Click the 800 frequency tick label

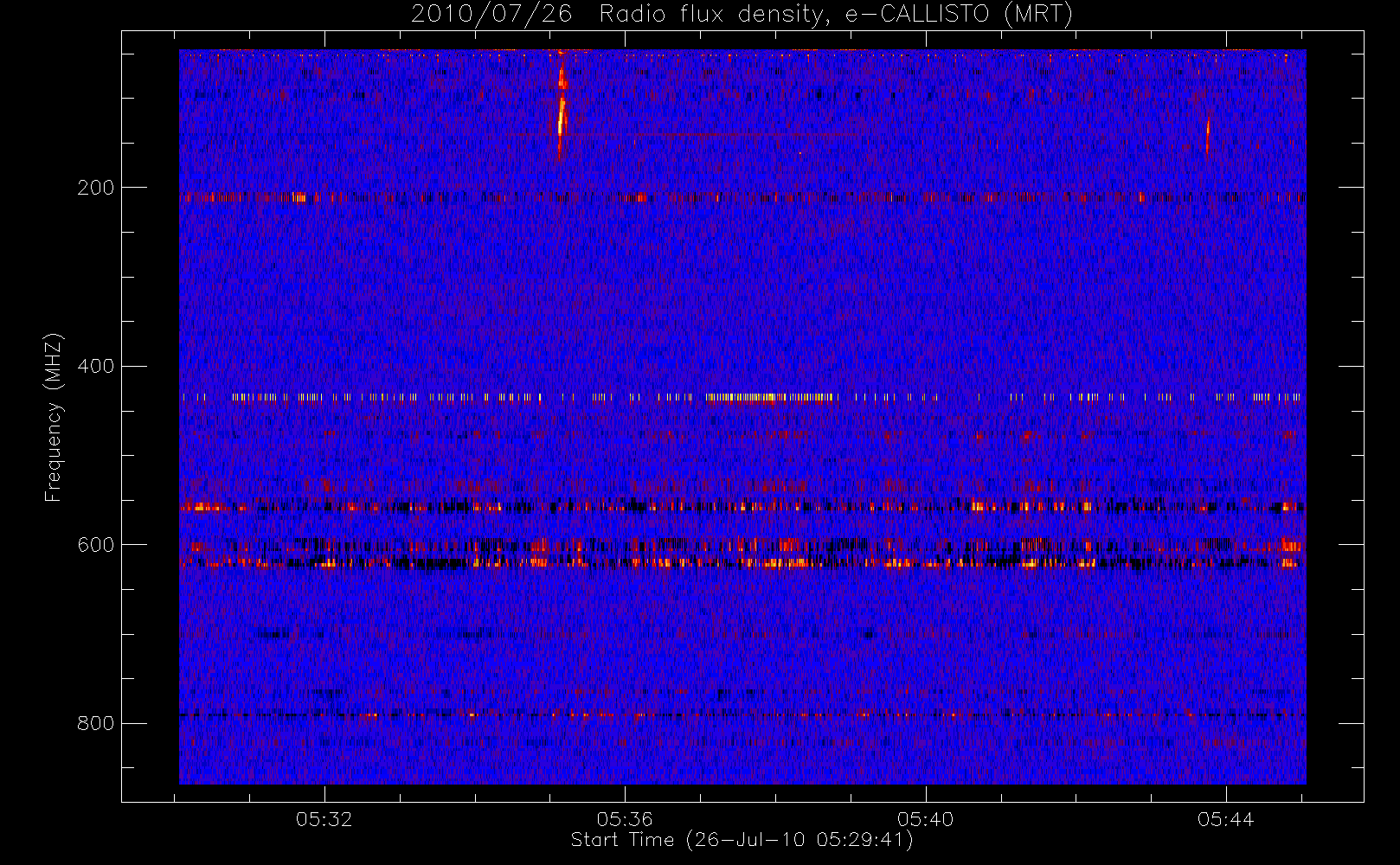click(95, 723)
